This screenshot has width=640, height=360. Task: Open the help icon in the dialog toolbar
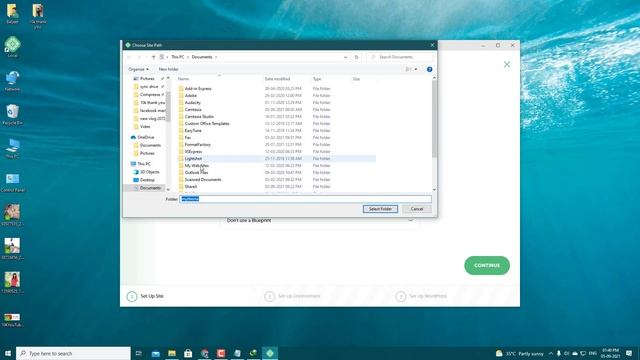click(x=429, y=69)
